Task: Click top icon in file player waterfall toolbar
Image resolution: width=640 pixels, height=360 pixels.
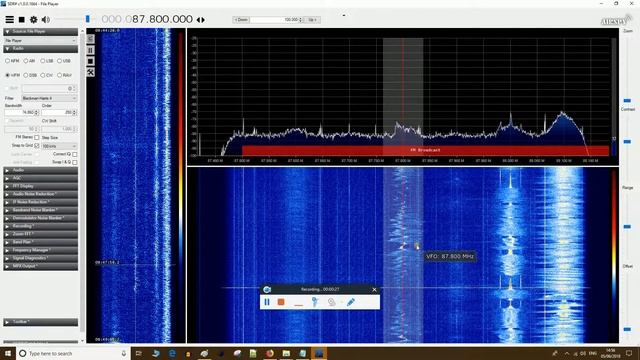Action: click(x=90, y=39)
